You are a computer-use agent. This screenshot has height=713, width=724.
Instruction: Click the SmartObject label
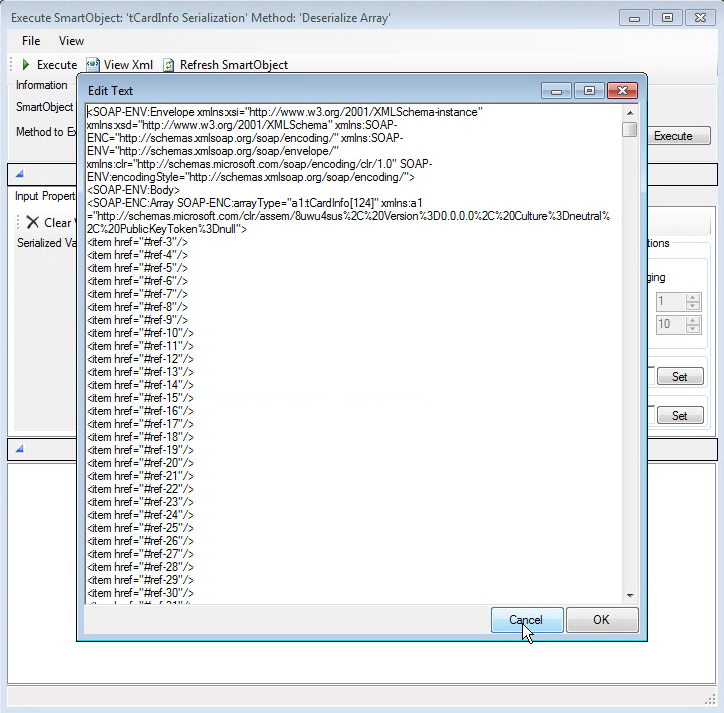[x=44, y=107]
